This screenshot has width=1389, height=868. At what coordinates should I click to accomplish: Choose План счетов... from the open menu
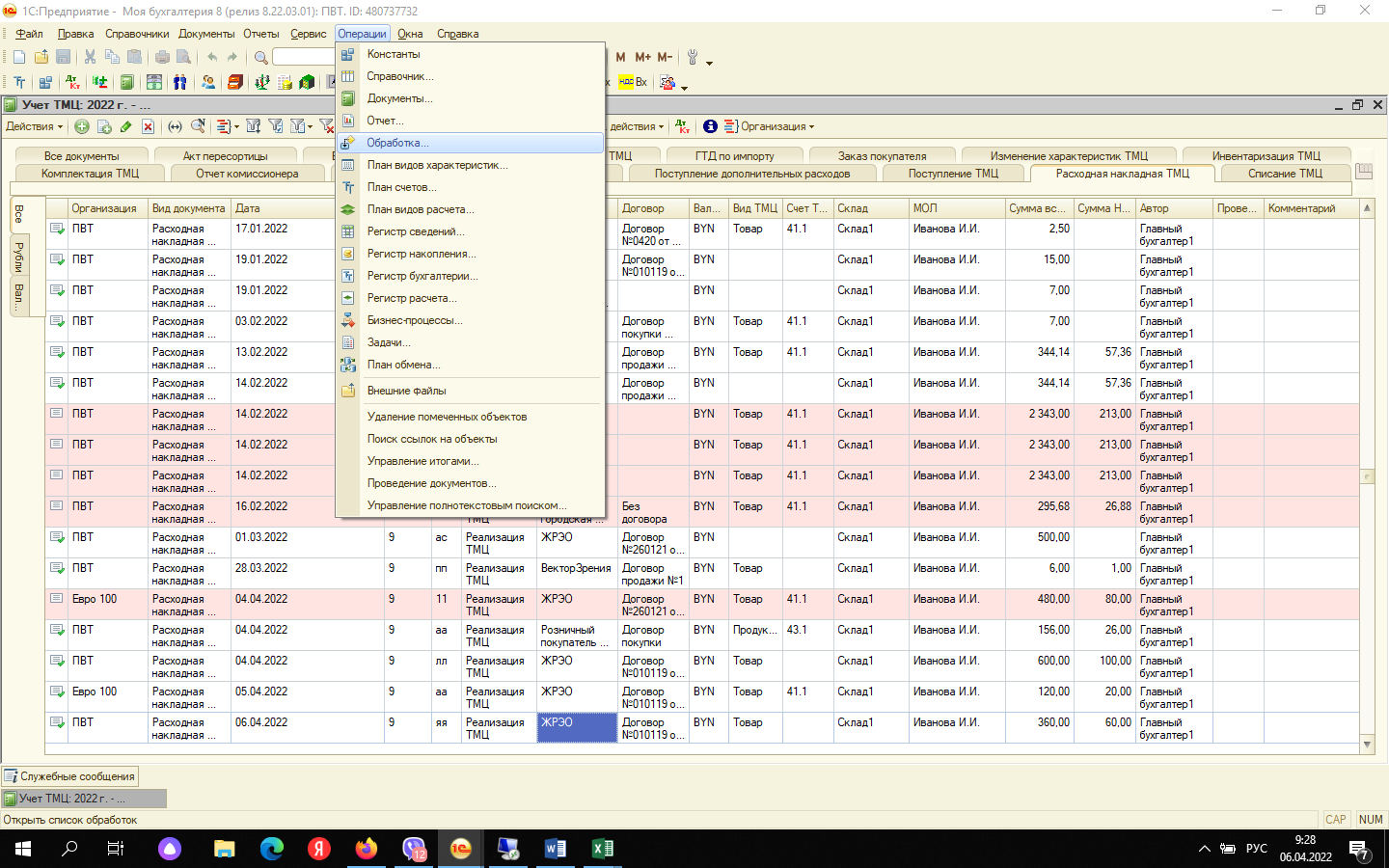pos(401,187)
